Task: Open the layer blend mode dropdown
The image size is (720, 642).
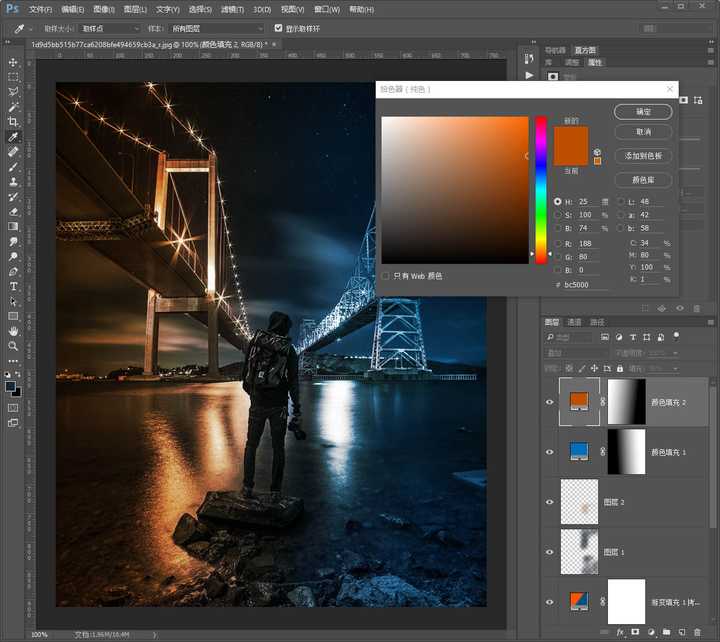Action: [576, 353]
